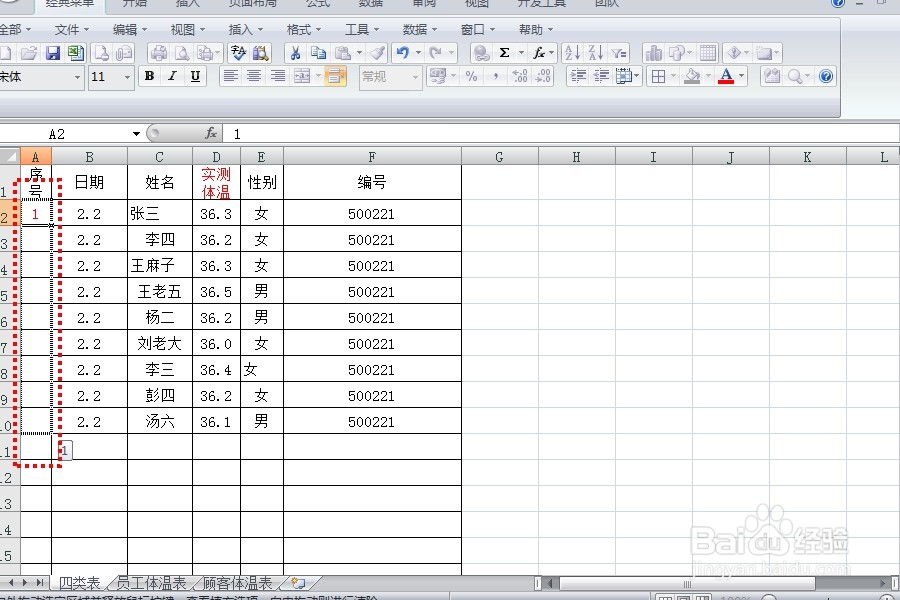Click the Insert Worksheet button after sheet tabs
Screen dimensions: 900x600
297,581
